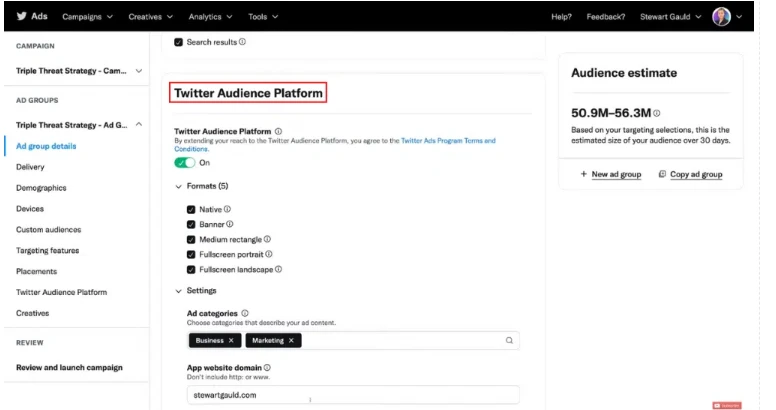Uncheck the Fullscreen portrait checkbox
Screen dimensions: 776x410
coord(191,255)
